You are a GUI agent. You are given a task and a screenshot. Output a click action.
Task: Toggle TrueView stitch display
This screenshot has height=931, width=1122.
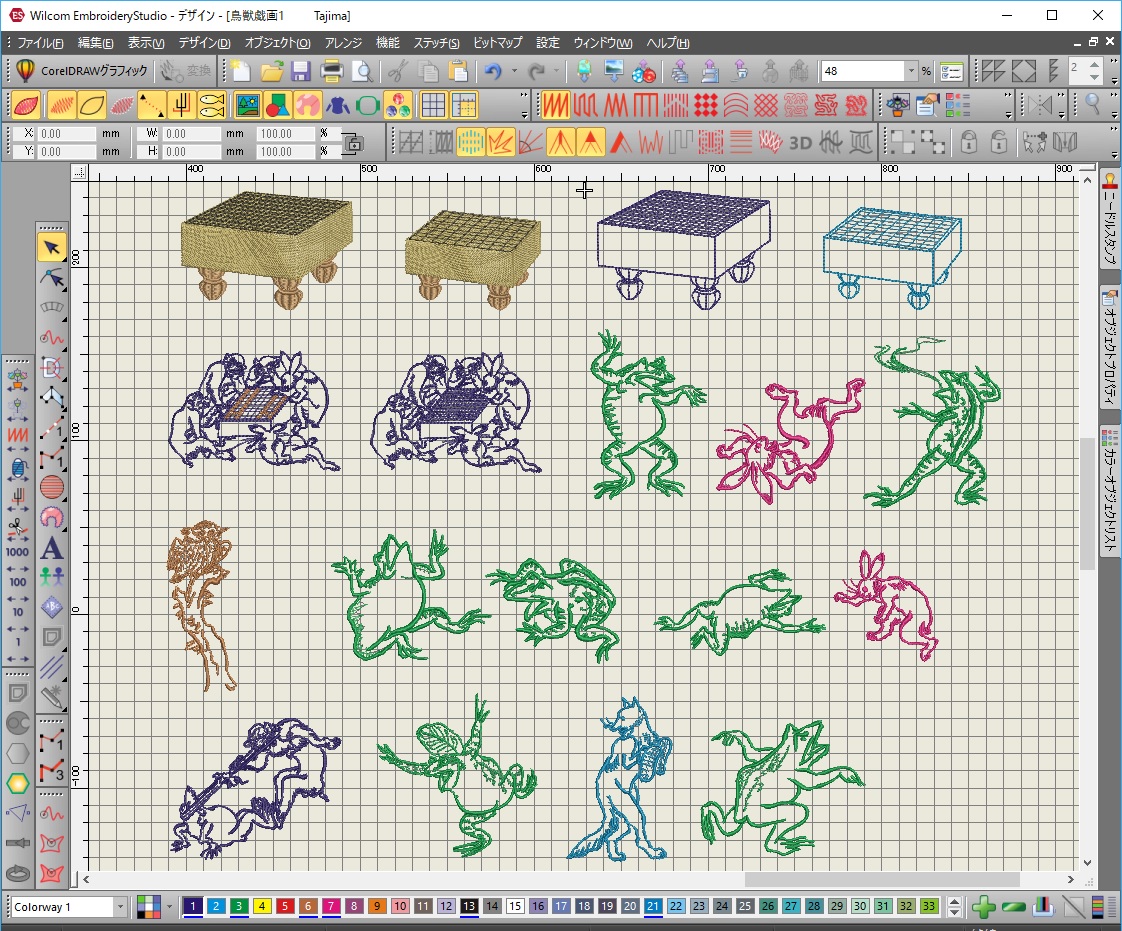tap(26, 106)
